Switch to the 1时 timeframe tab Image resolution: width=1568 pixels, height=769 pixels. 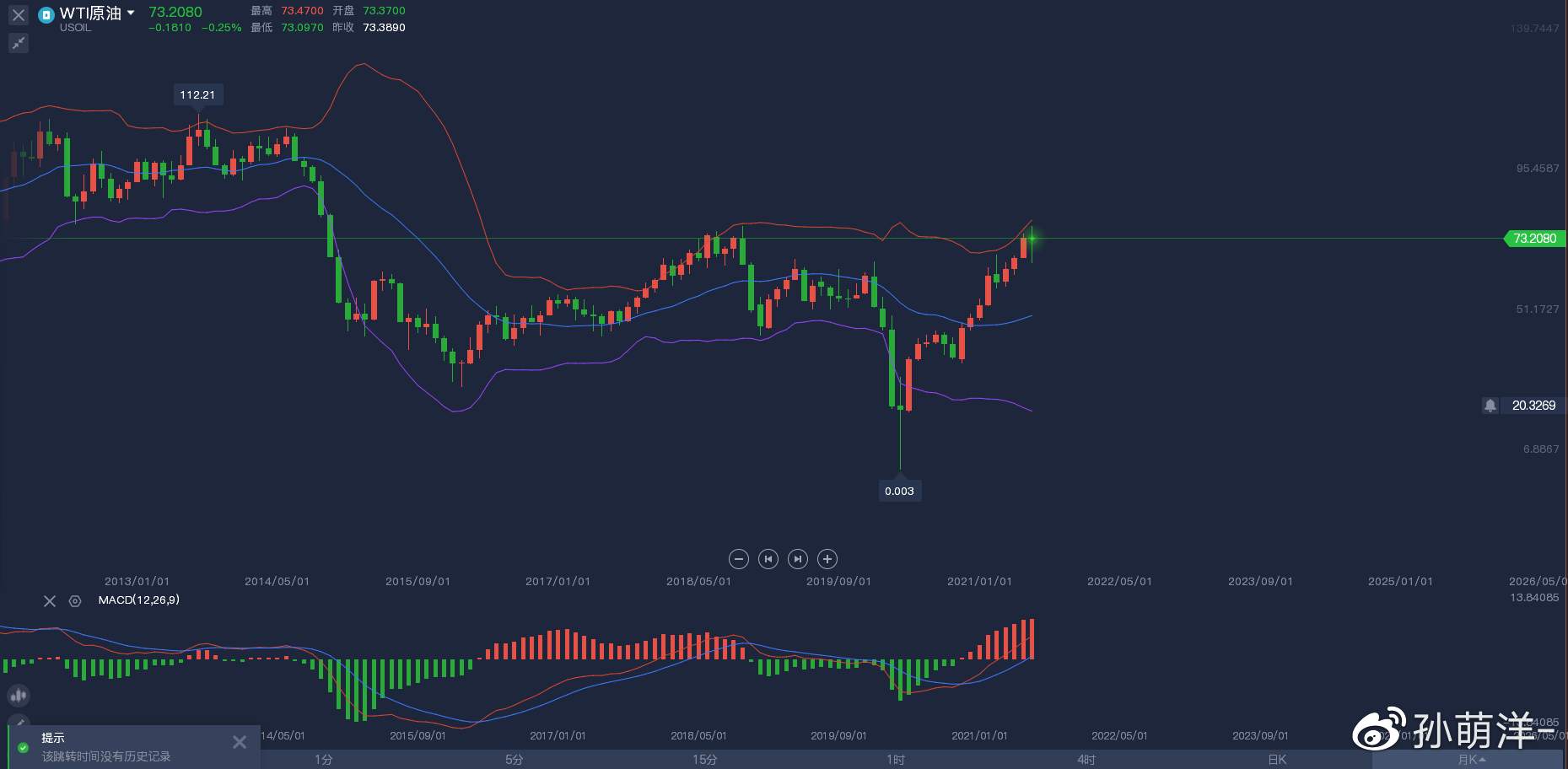(x=896, y=760)
